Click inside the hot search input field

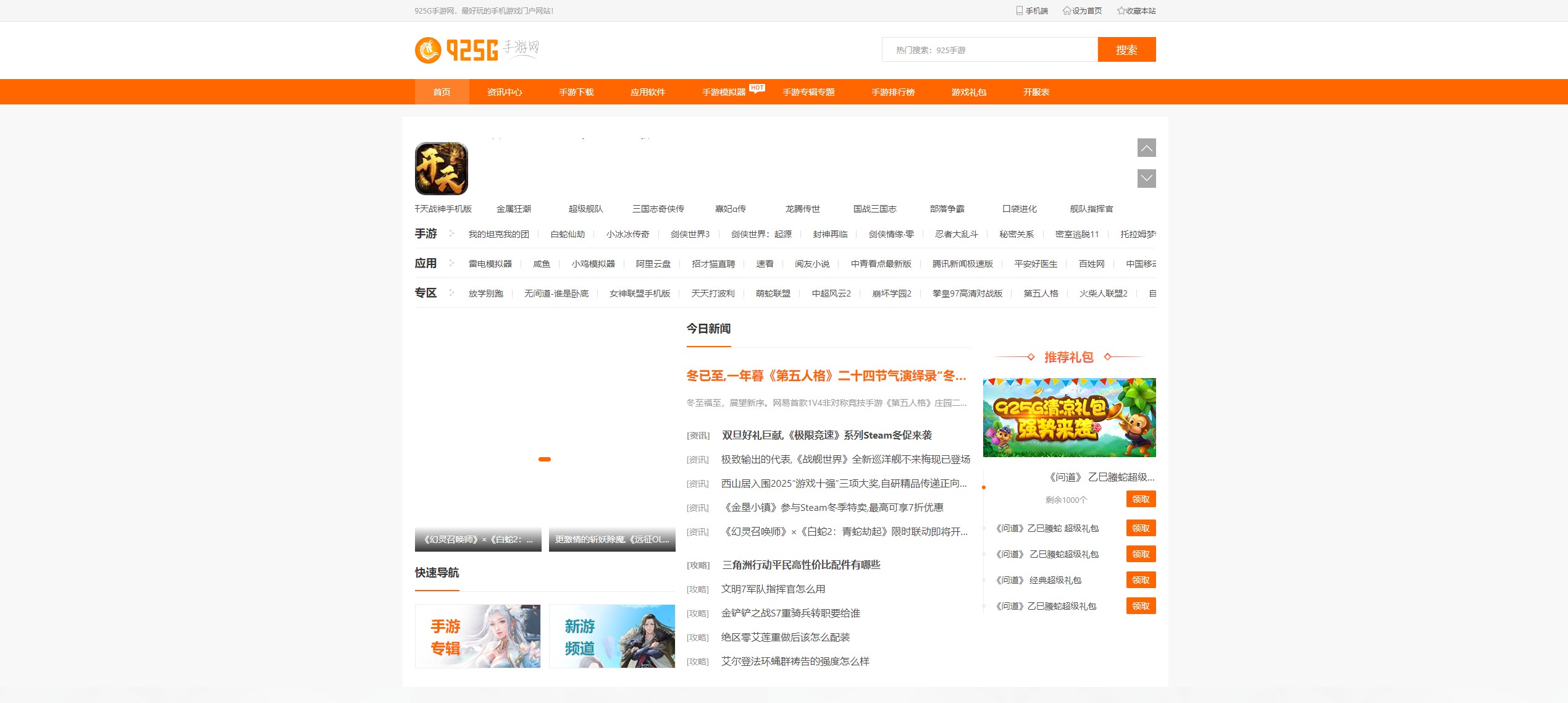tap(988, 50)
